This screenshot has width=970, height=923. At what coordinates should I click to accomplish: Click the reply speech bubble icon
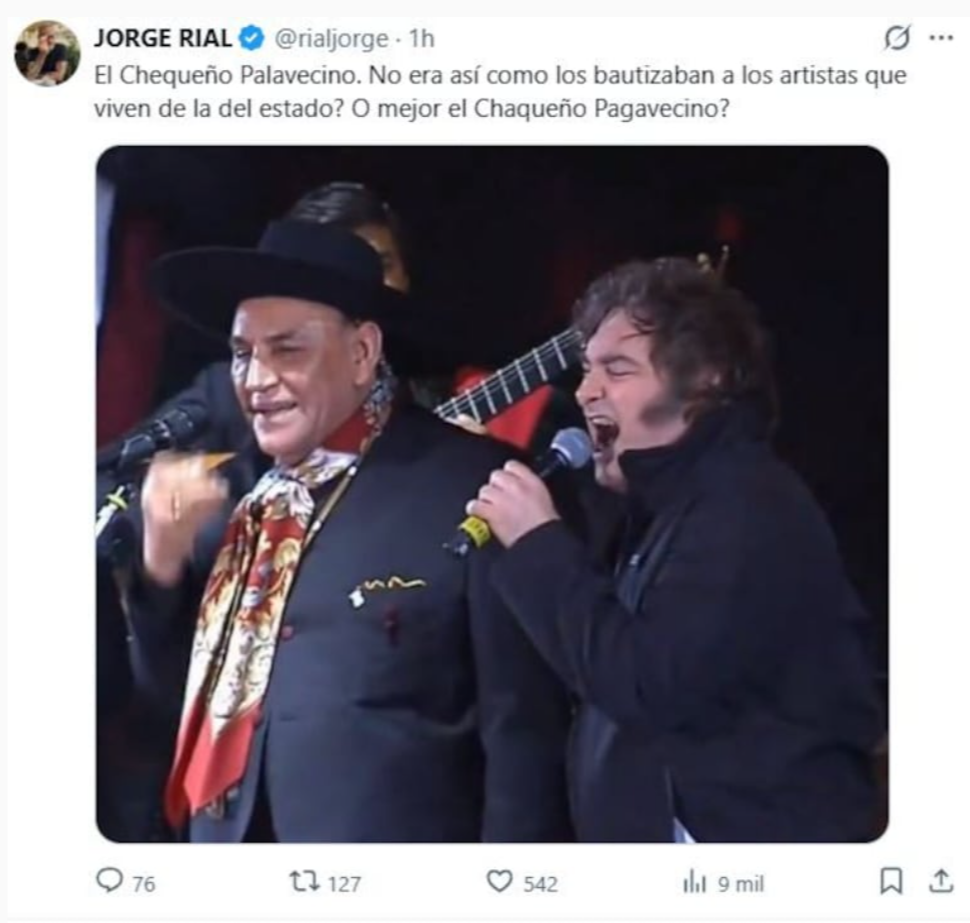(x=109, y=881)
